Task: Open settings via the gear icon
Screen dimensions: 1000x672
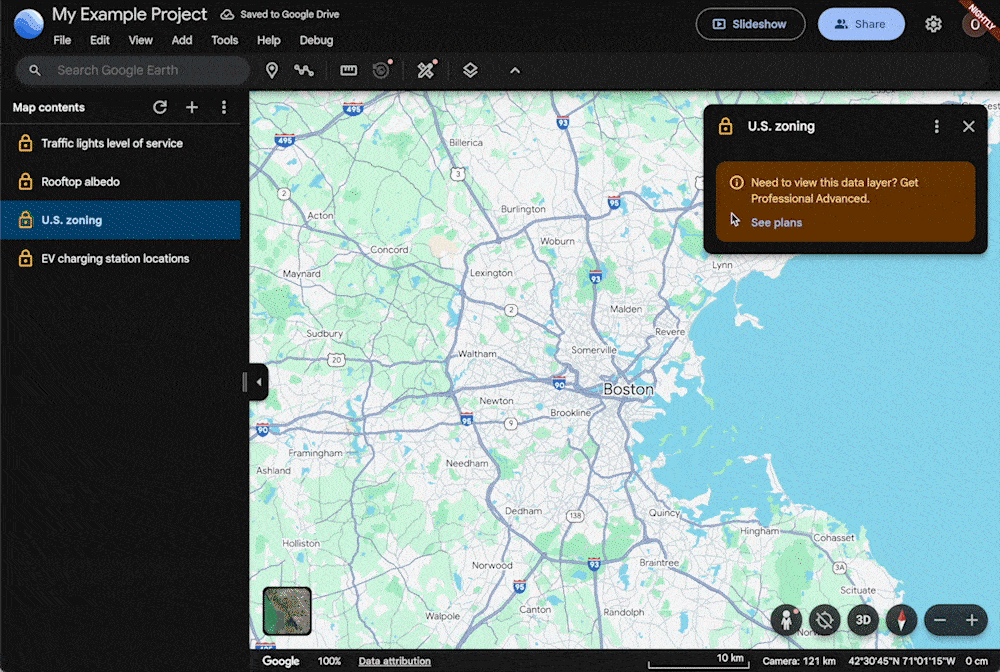Action: [933, 24]
